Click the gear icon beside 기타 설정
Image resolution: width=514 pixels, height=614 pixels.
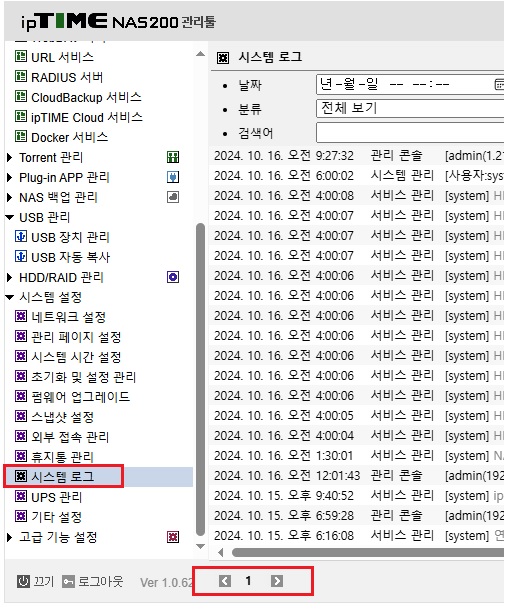point(21,516)
